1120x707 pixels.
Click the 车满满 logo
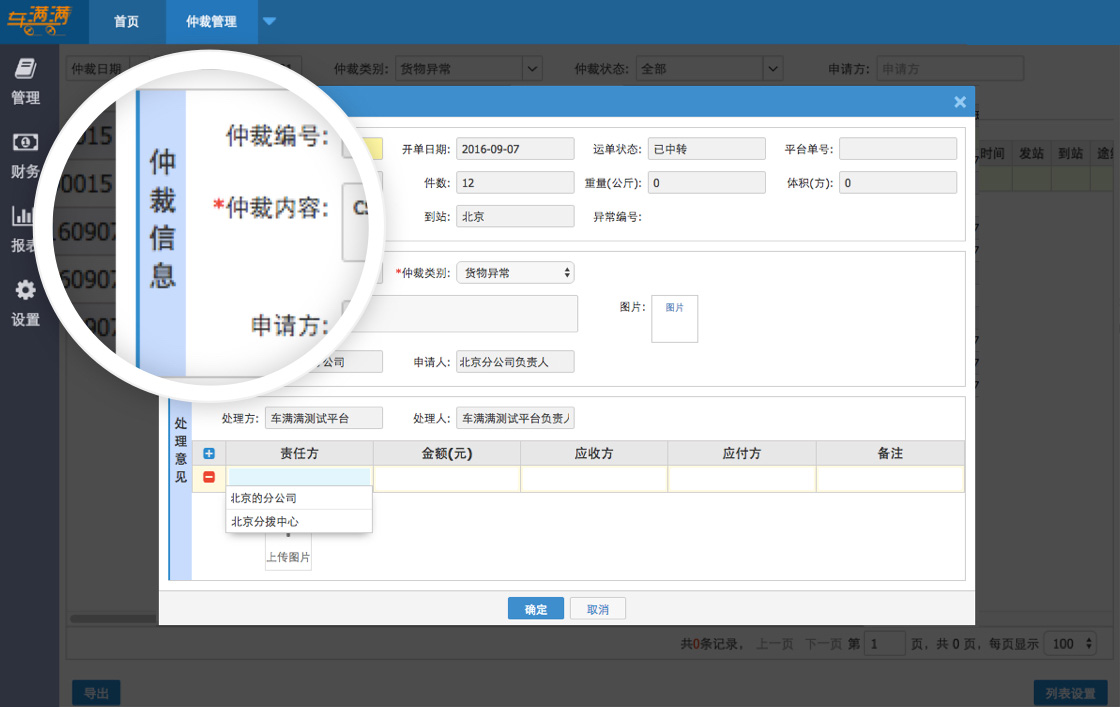[43, 21]
